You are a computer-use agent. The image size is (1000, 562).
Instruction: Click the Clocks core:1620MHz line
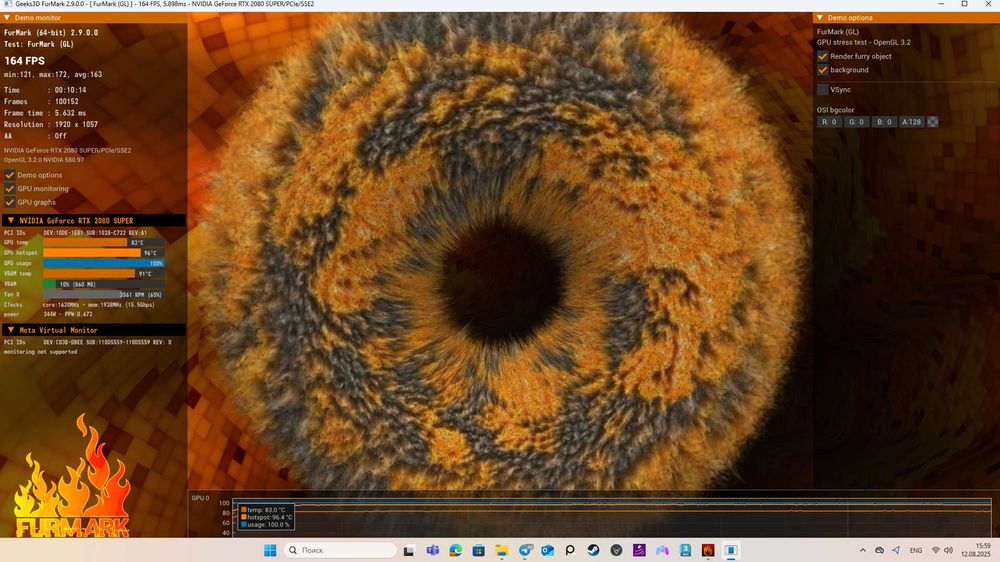coord(80,305)
